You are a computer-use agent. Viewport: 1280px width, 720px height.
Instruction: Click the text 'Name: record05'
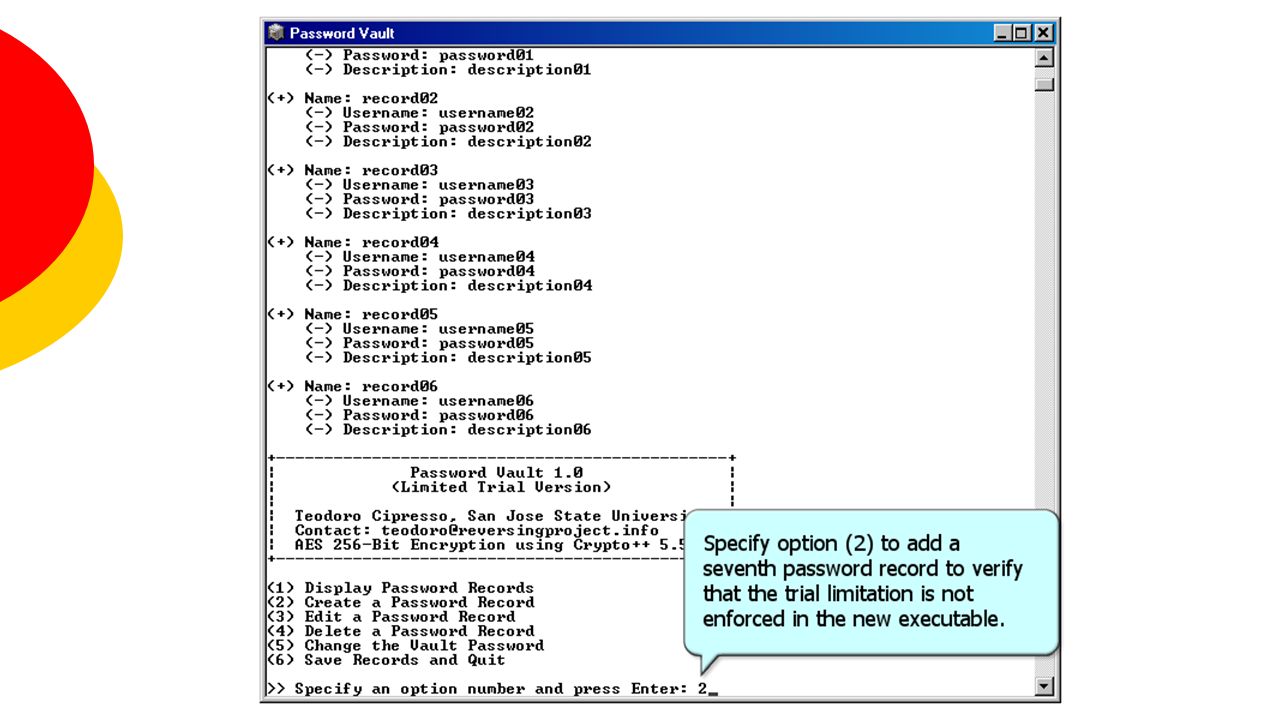coord(371,314)
